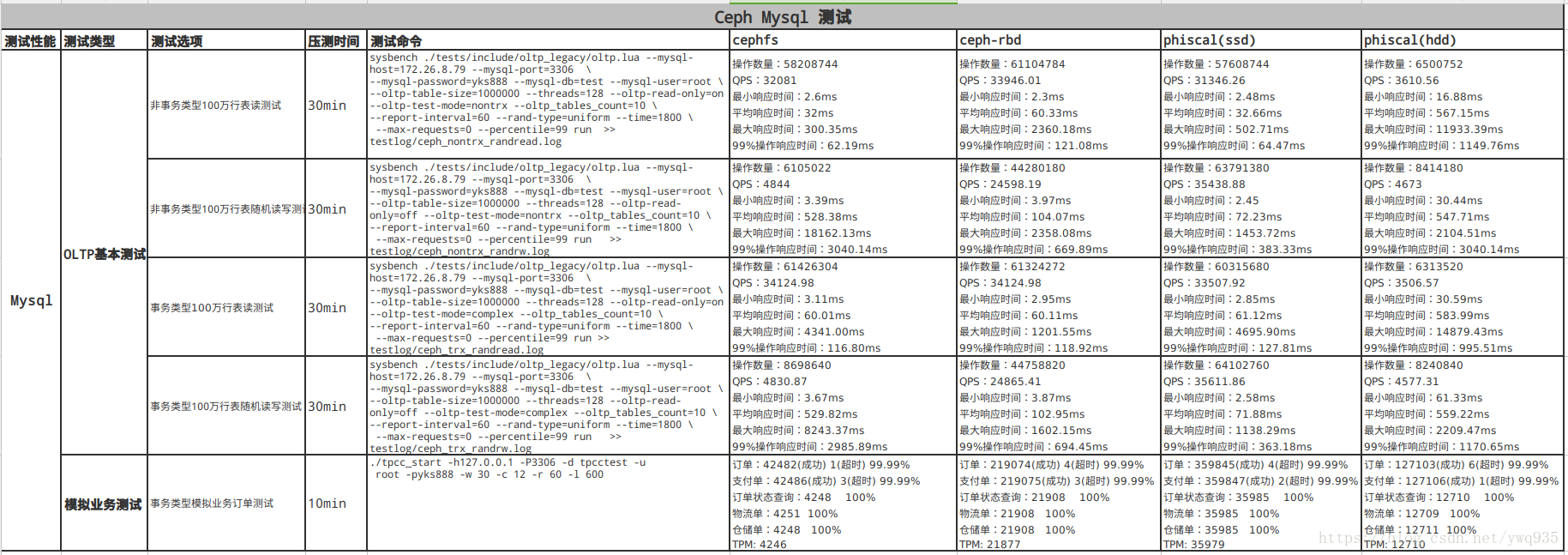This screenshot has width=1568, height=555.
Task: Click the '物流单：4251 100%' line
Action: [785, 514]
